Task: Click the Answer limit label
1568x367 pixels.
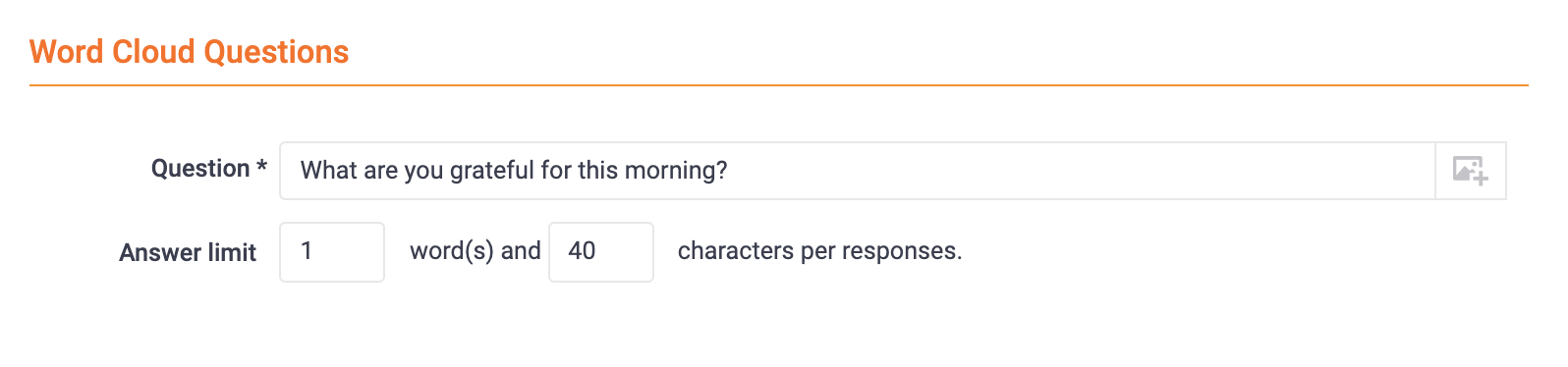Action: [x=188, y=253]
